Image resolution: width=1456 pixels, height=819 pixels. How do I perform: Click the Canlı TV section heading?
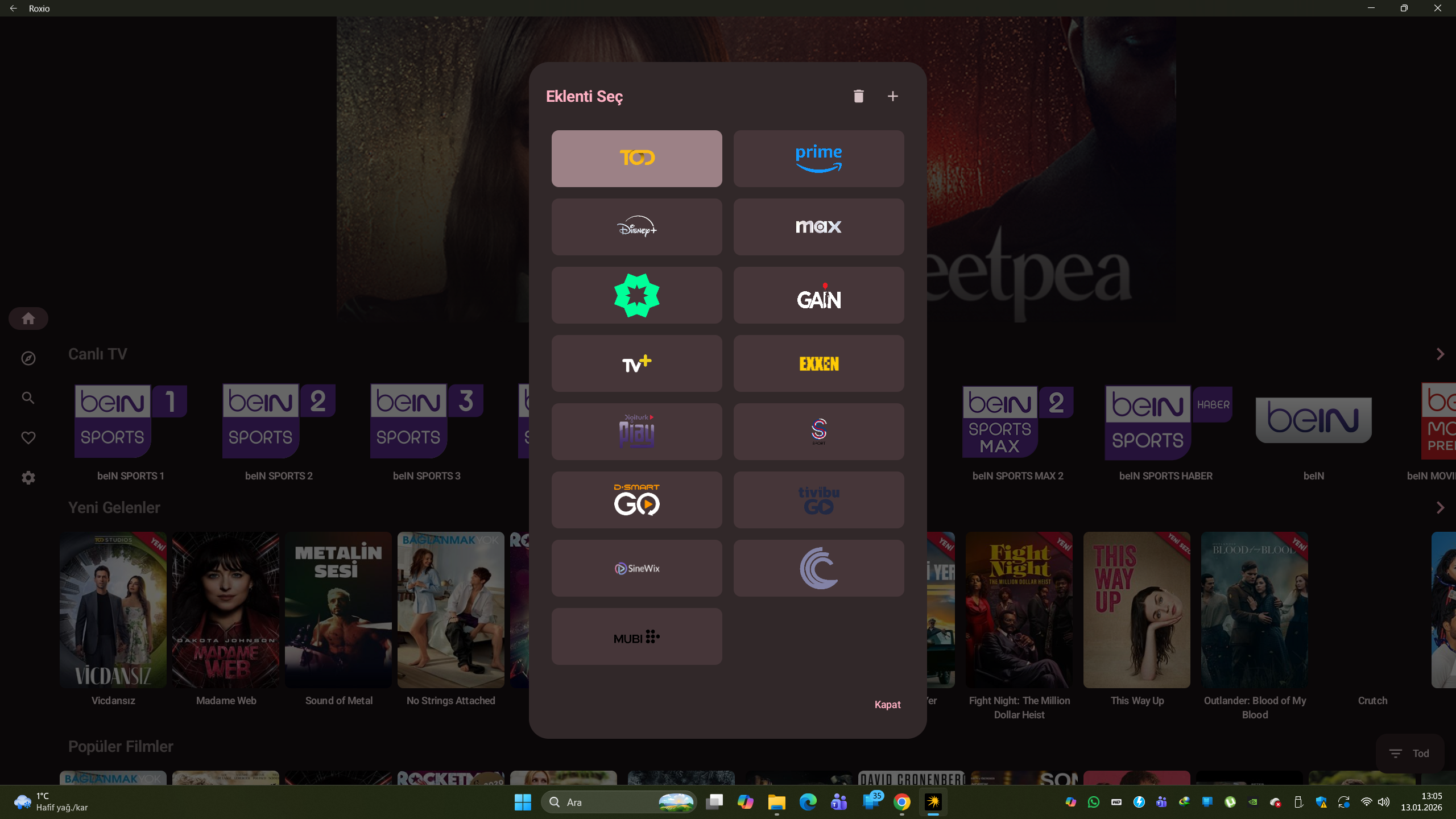tap(98, 354)
